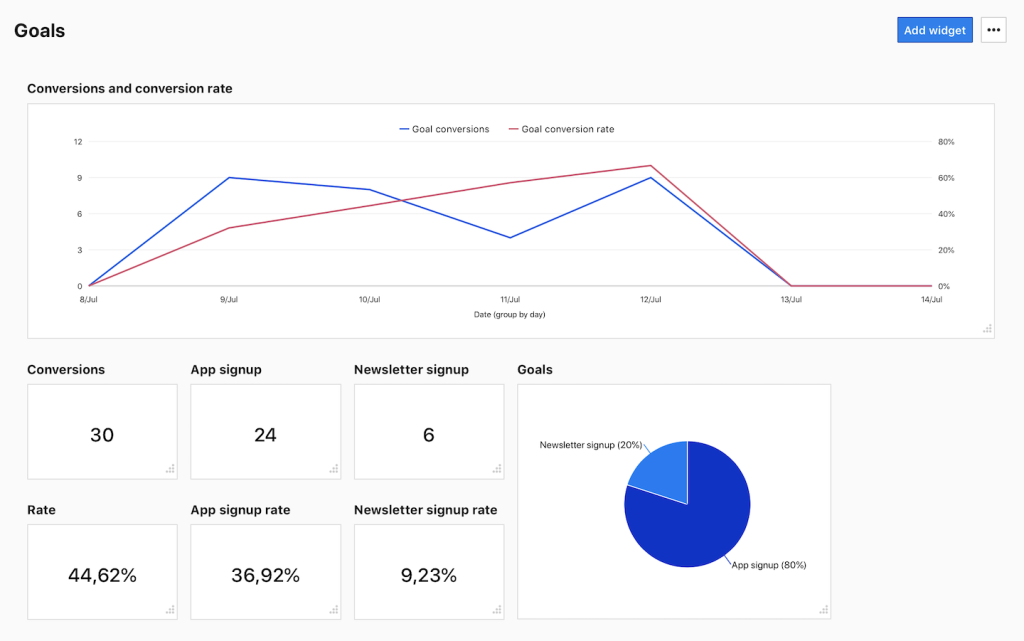This screenshot has width=1024, height=641.
Task: Toggle the App signup (80%) pie chart label
Action: pyautogui.click(x=767, y=564)
